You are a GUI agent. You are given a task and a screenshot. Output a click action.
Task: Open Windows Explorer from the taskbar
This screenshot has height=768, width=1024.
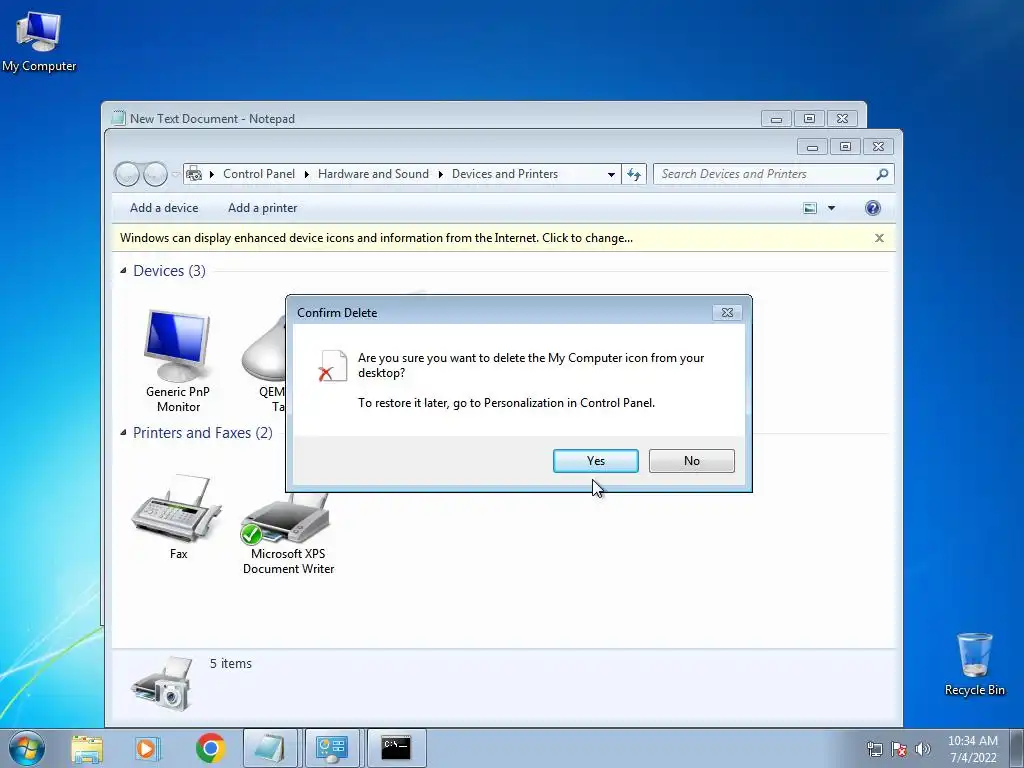[x=87, y=748]
